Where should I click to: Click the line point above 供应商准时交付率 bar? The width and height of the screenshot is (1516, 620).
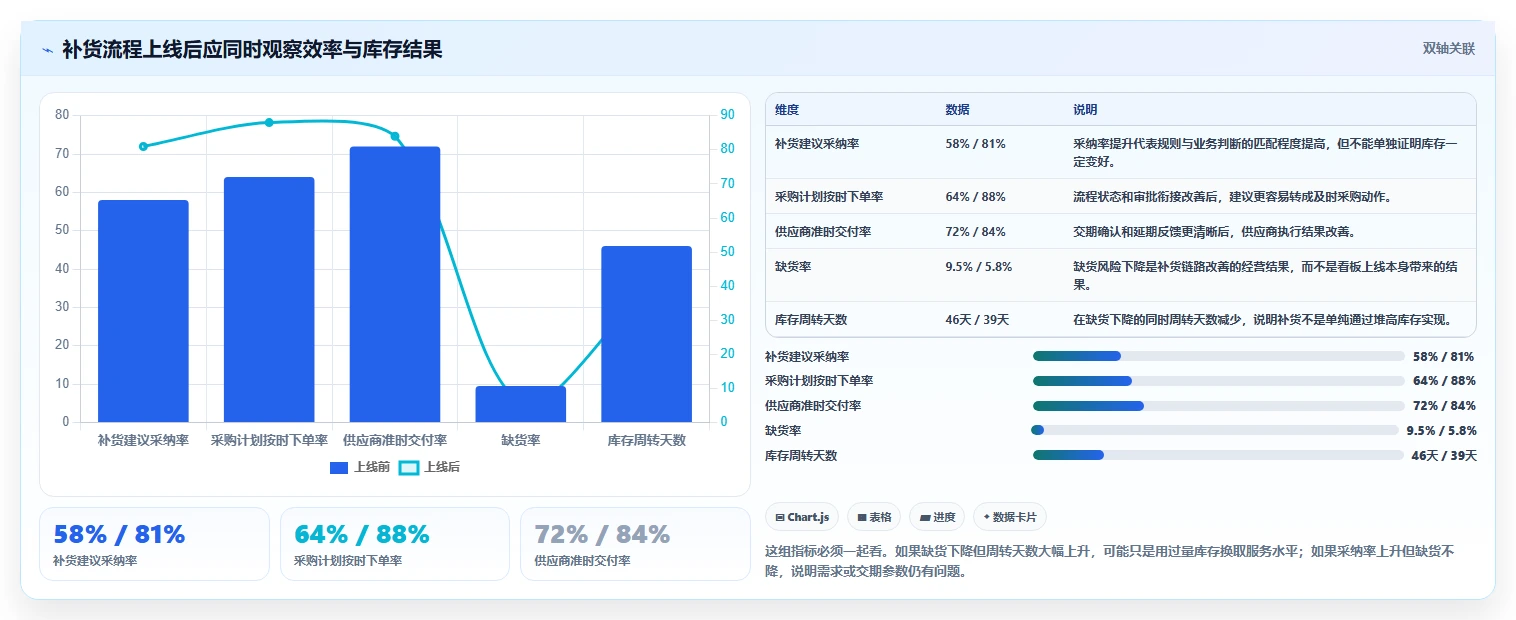395,136
